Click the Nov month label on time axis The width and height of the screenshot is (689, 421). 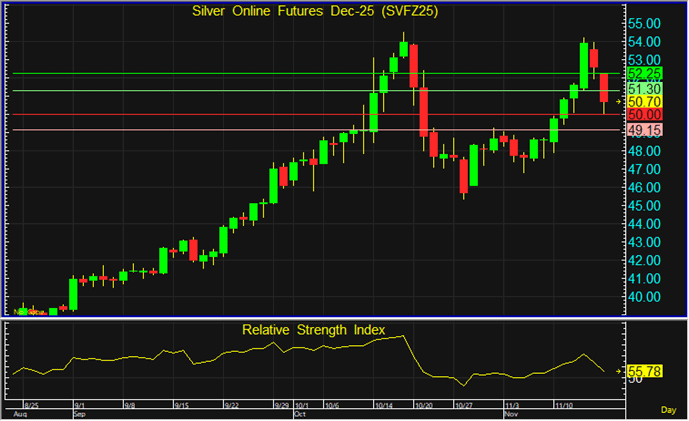[511, 413]
